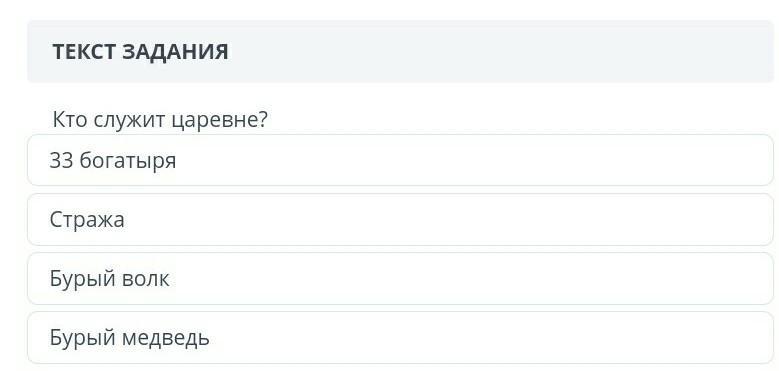This screenshot has height=371, width=779.
Task: Tap the last answer box Бурый медведь
Action: tap(400, 337)
